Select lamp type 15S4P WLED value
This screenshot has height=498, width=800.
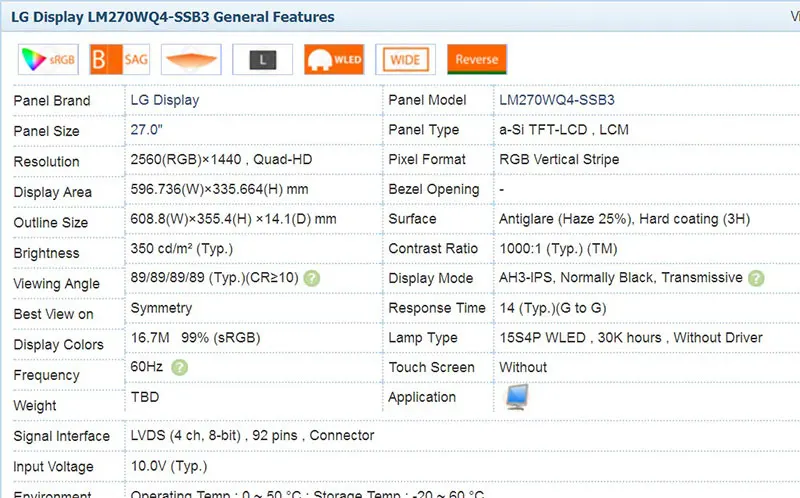pyautogui.click(x=631, y=338)
